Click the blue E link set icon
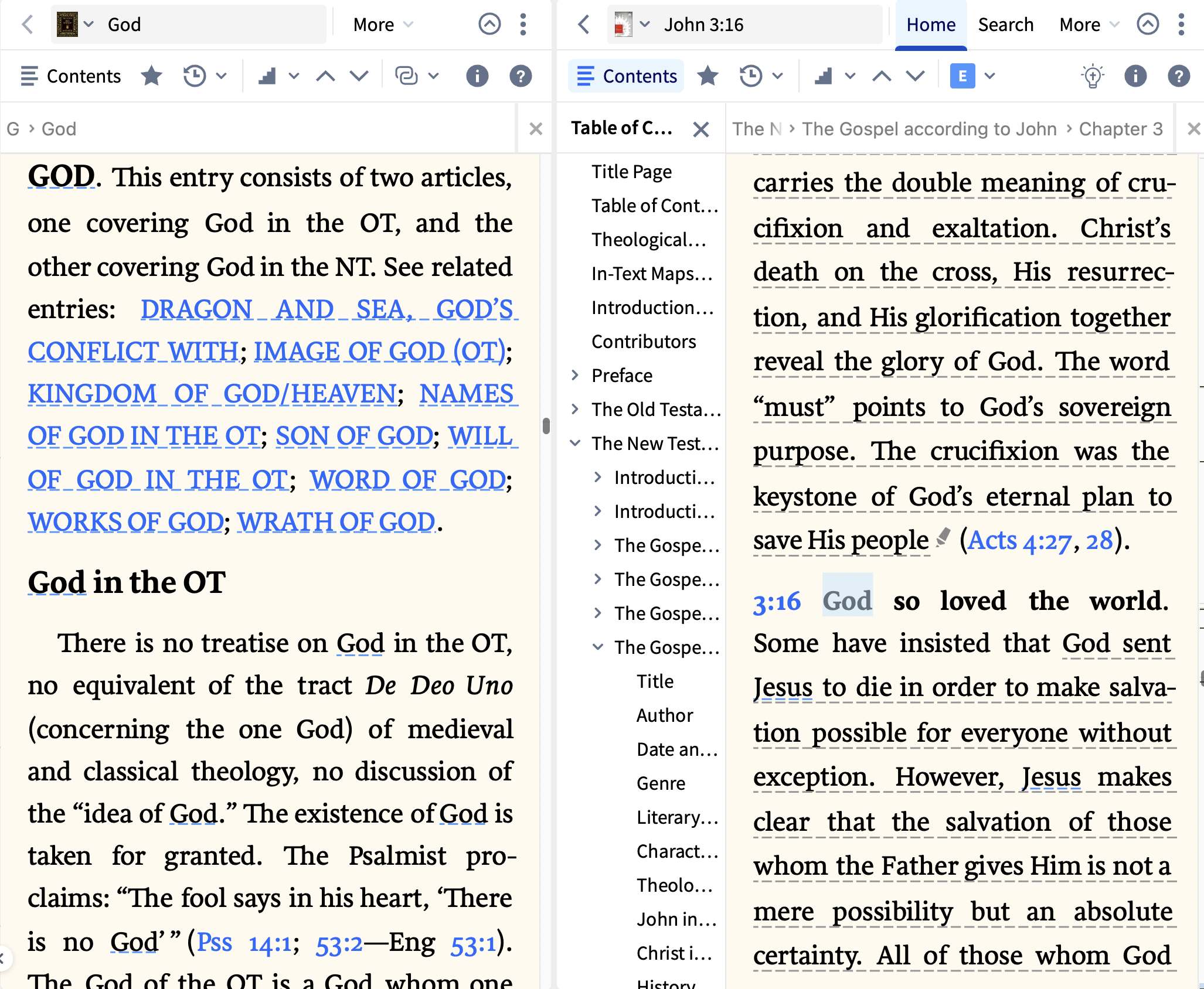The height and width of the screenshot is (989, 1204). pos(962,76)
